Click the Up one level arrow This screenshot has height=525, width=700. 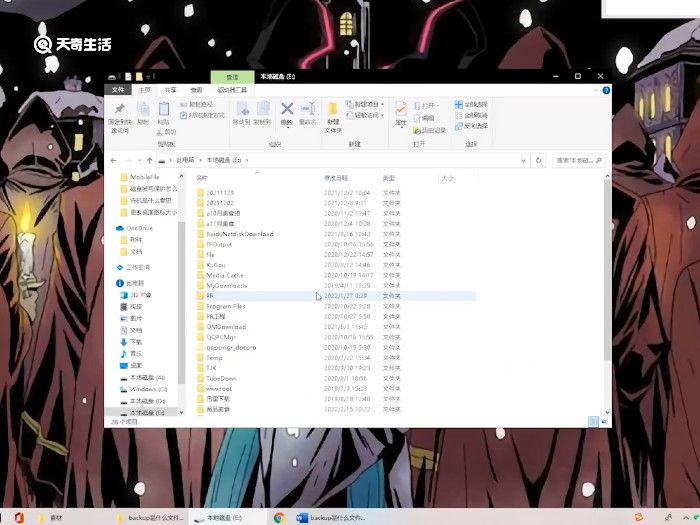pyautogui.click(x=150, y=160)
